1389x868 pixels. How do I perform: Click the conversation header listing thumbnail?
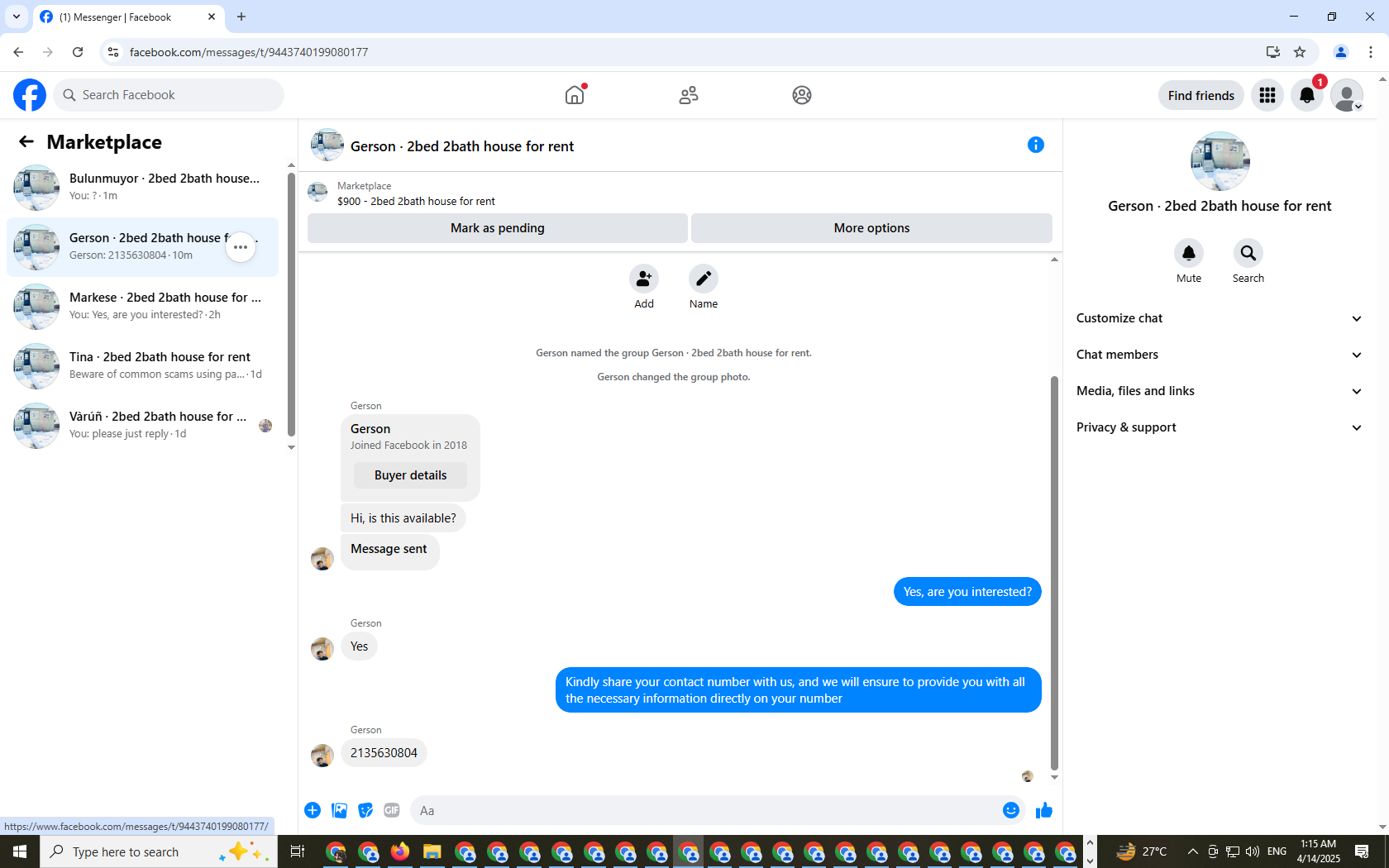pyautogui.click(x=327, y=145)
